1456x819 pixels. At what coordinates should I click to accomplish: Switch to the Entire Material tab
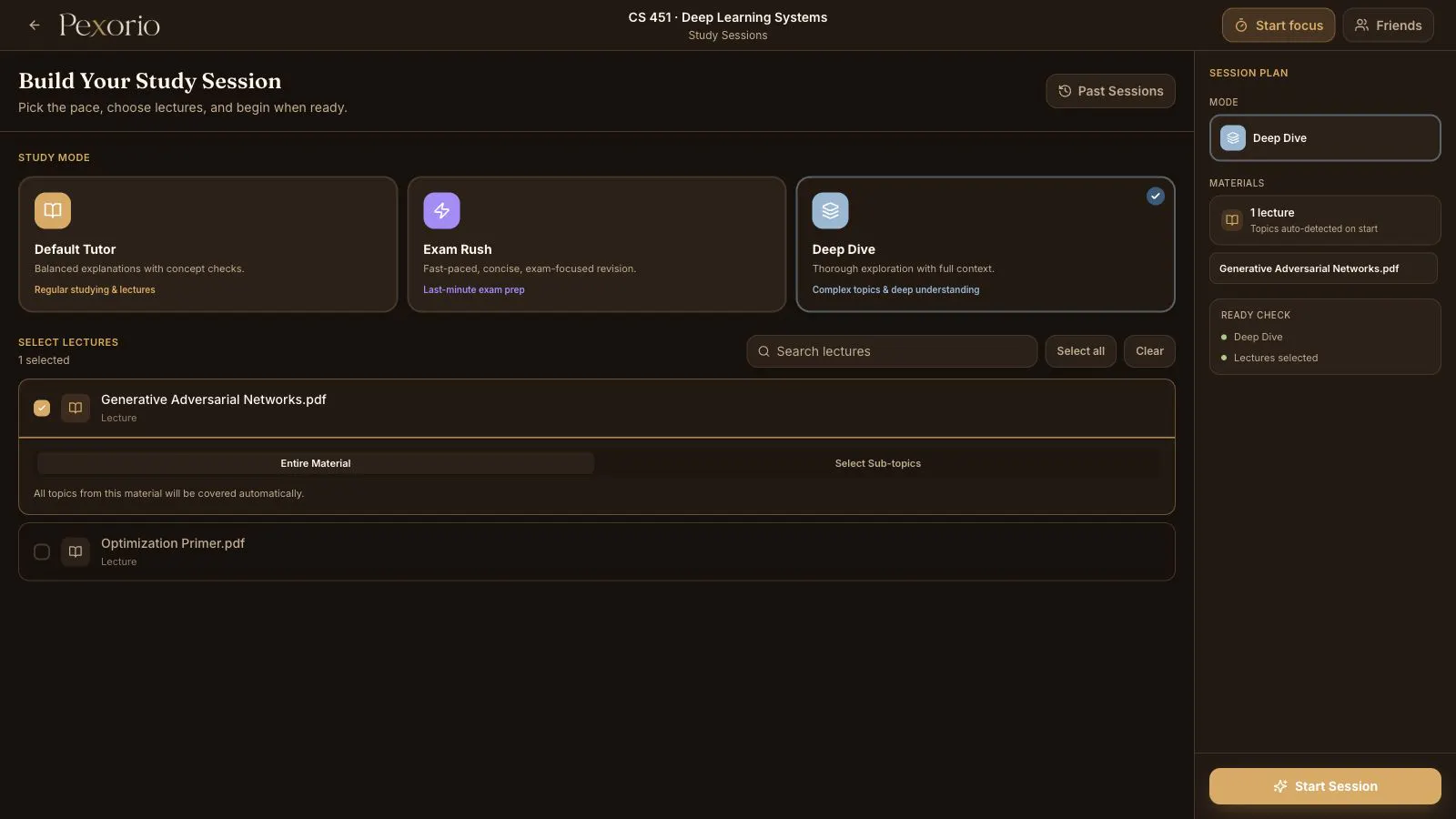point(315,463)
